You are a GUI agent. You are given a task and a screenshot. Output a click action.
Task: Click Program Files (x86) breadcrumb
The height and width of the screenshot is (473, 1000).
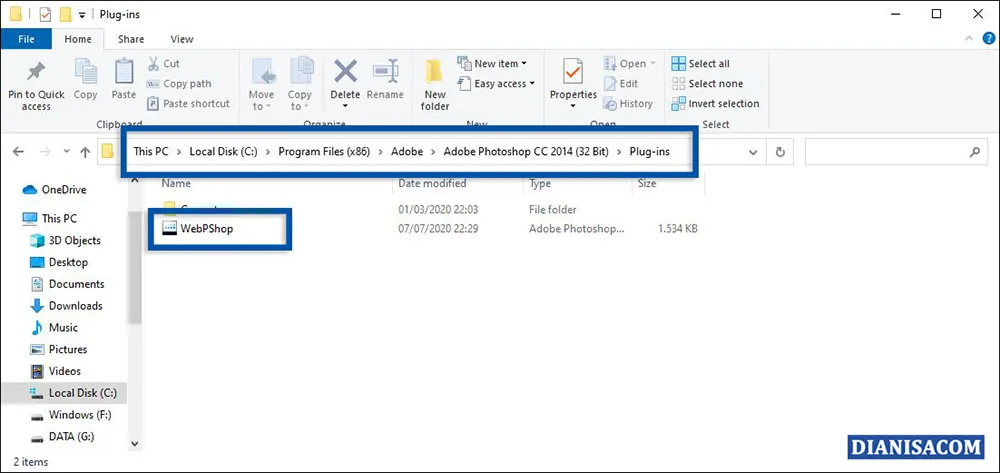coord(324,152)
